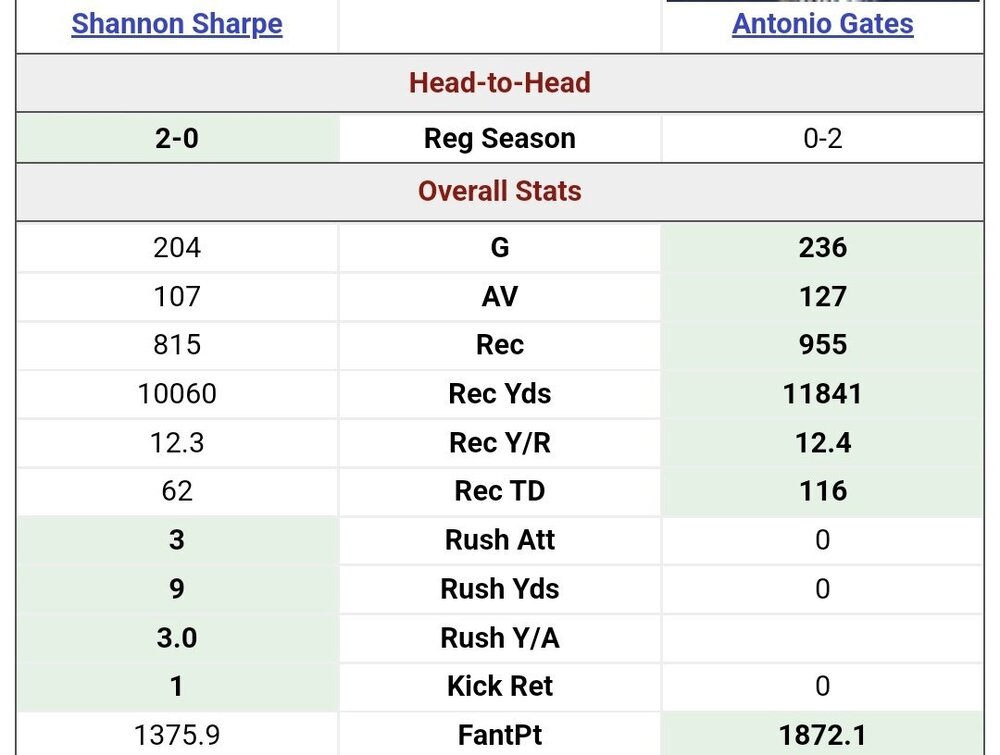
Task: Click Gates' 116 receiving touchdowns value
Action: tap(822, 491)
